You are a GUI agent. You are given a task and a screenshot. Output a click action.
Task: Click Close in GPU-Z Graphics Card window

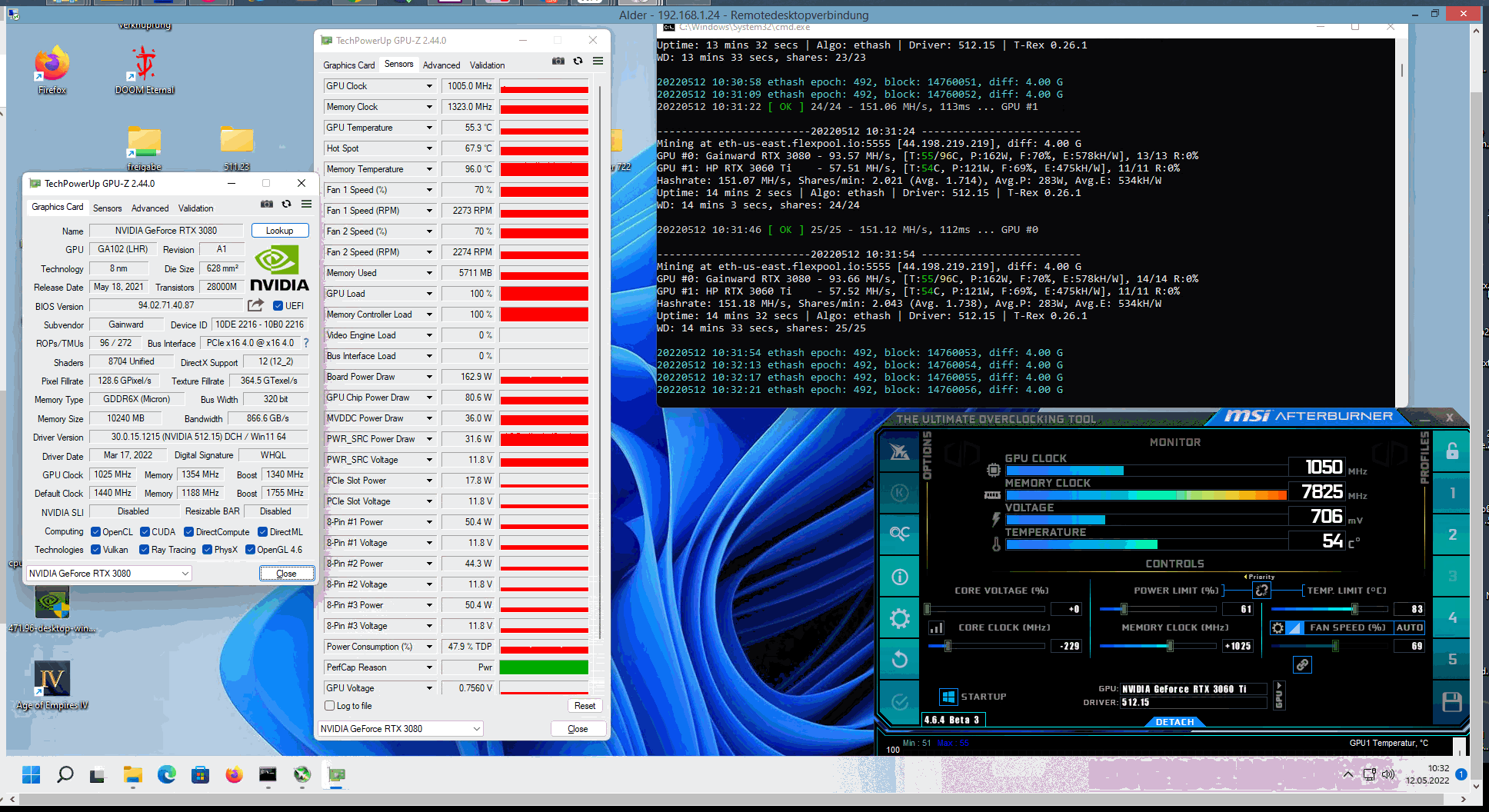point(286,573)
